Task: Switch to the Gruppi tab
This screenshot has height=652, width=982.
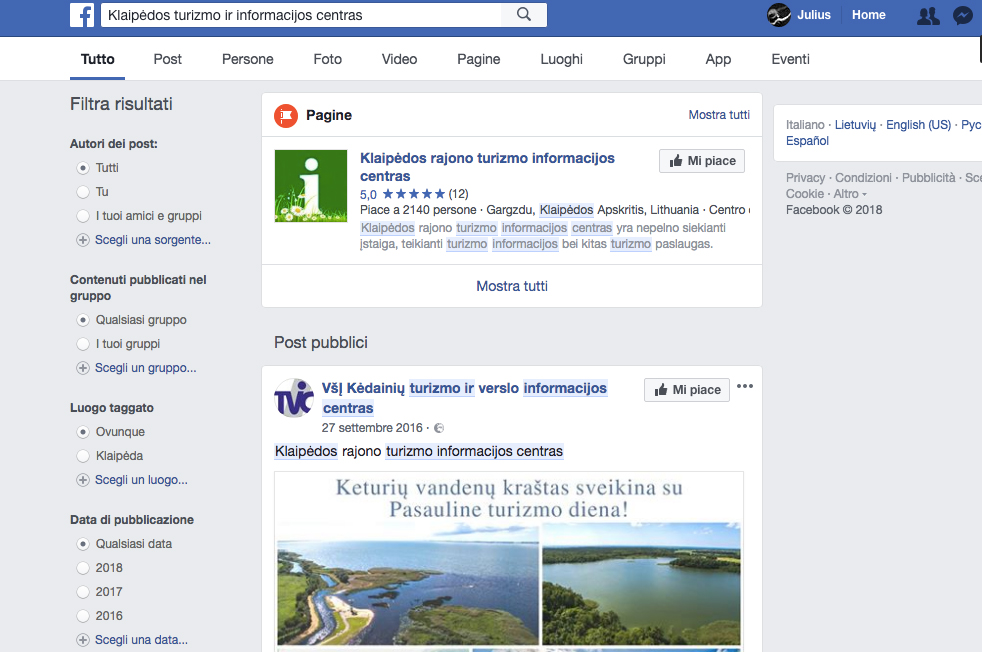Action: (x=644, y=59)
